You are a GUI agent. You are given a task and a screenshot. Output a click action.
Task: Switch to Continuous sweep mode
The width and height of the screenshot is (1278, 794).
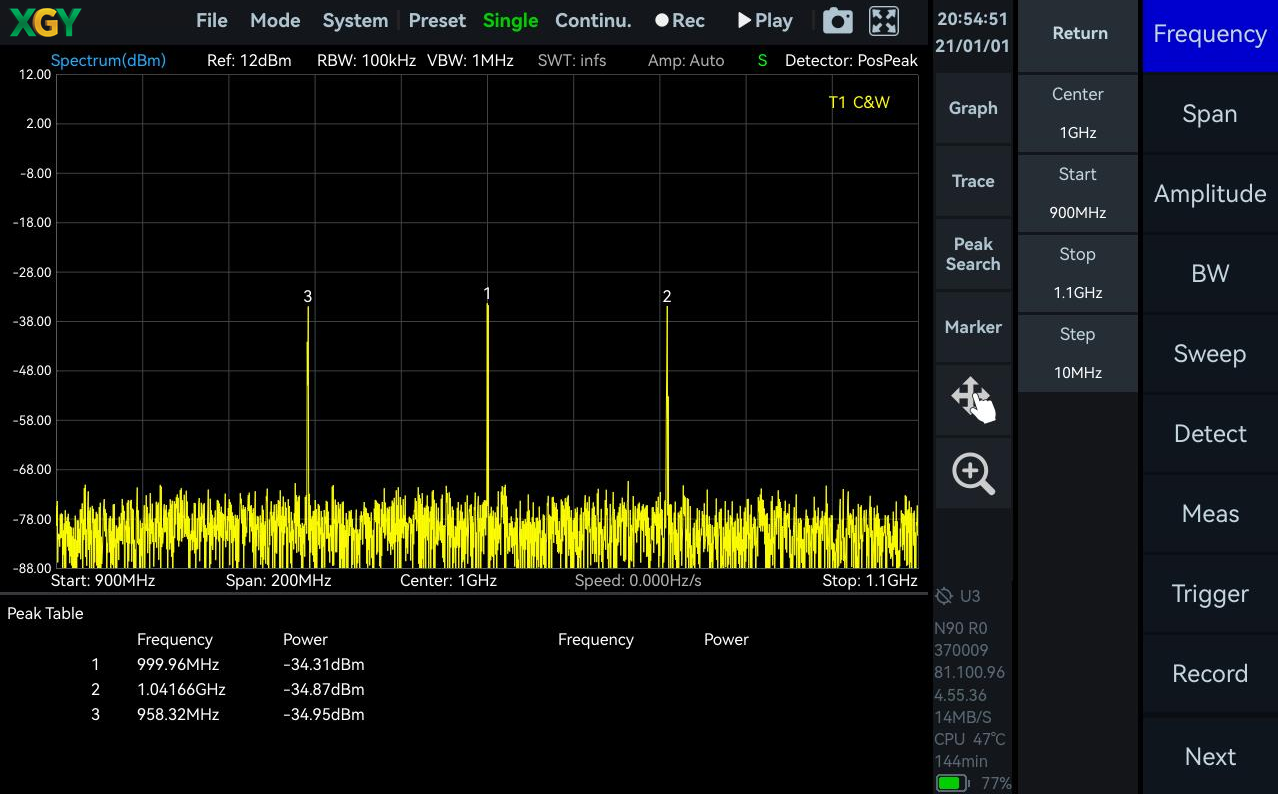click(x=593, y=21)
